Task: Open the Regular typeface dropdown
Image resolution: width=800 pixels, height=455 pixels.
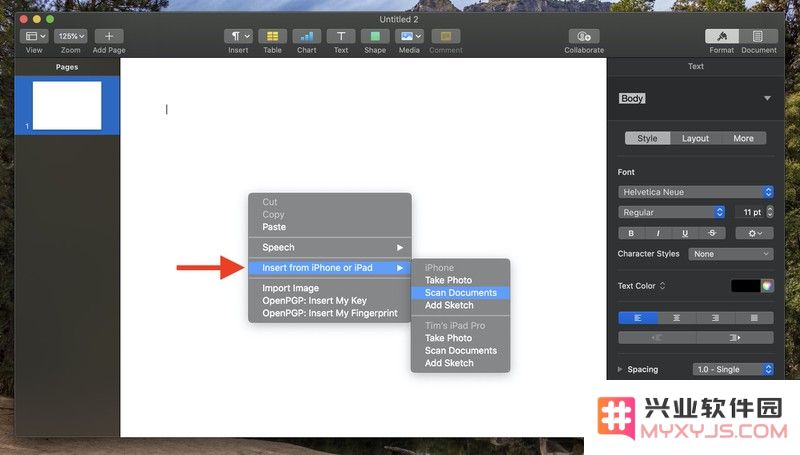Action: tap(671, 212)
